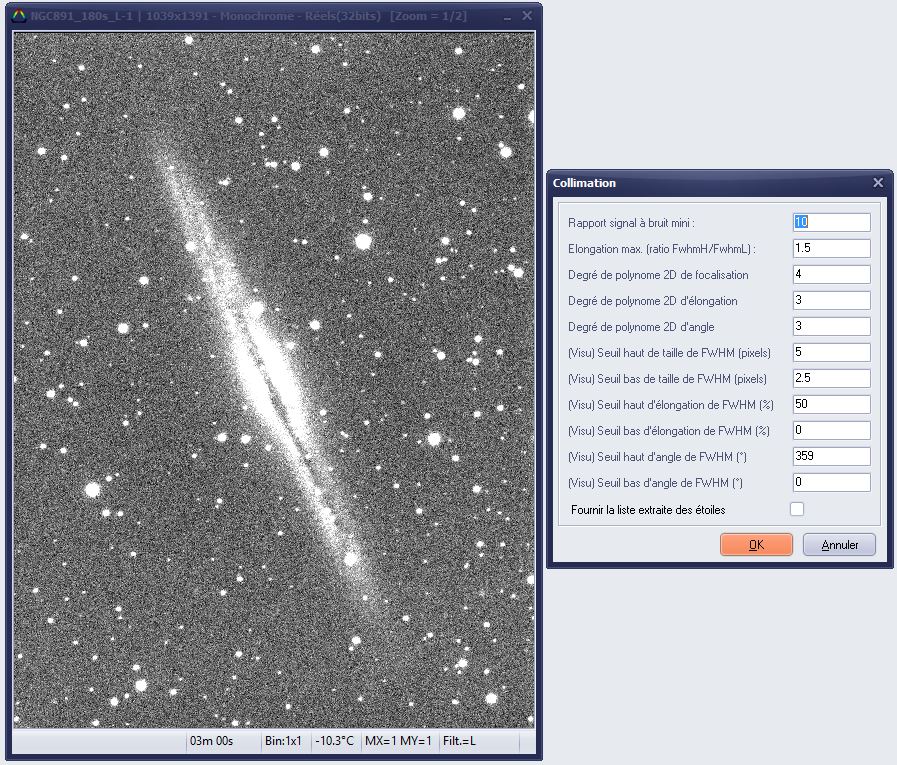Click the 'Degré de polynome 2D d'angle' field
This screenshot has width=897, height=765.
pyautogui.click(x=830, y=327)
